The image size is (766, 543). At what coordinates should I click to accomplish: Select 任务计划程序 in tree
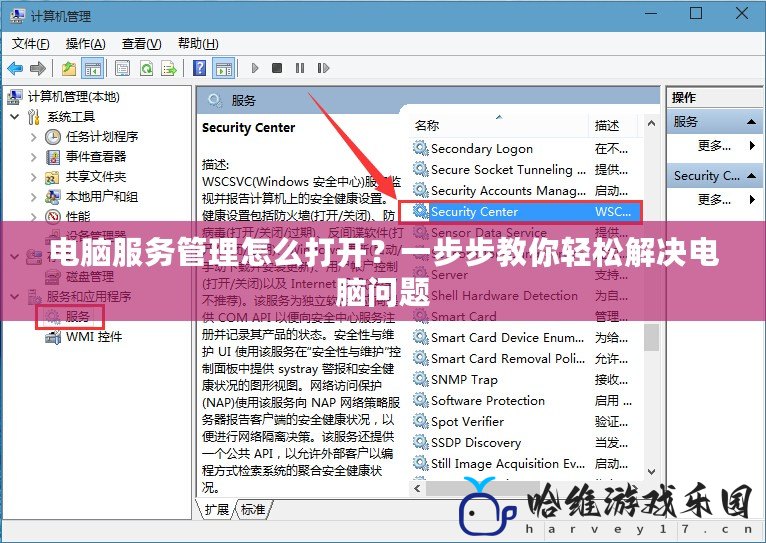pos(102,137)
